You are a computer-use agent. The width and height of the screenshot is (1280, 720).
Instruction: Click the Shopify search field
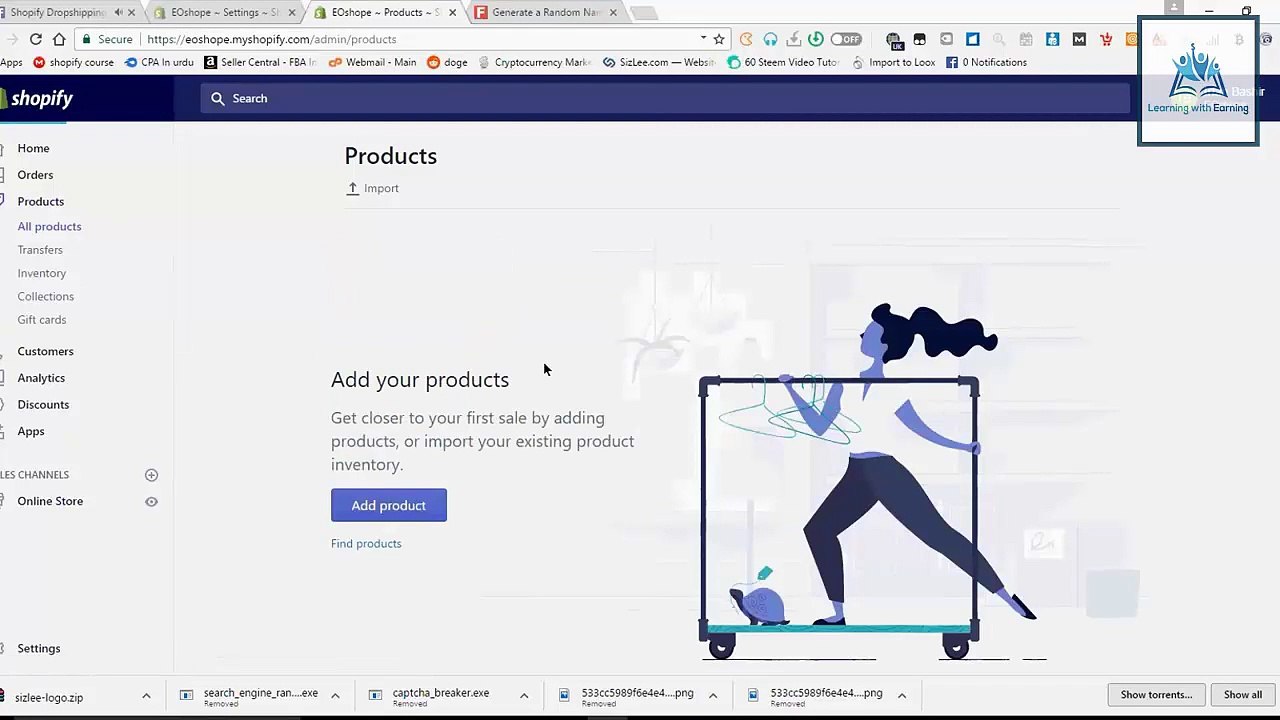[x=665, y=98]
